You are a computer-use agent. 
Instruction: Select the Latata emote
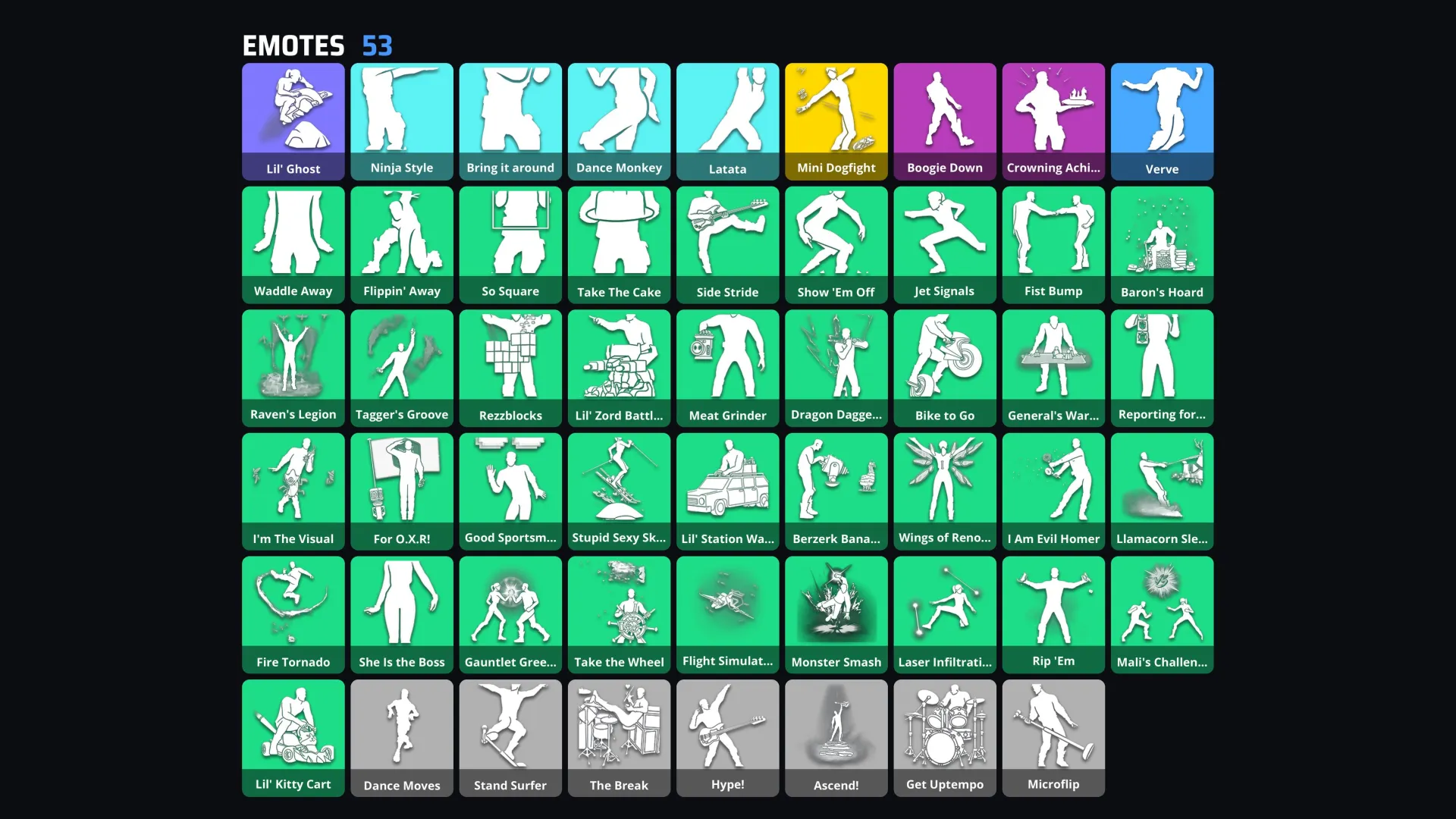tap(728, 121)
